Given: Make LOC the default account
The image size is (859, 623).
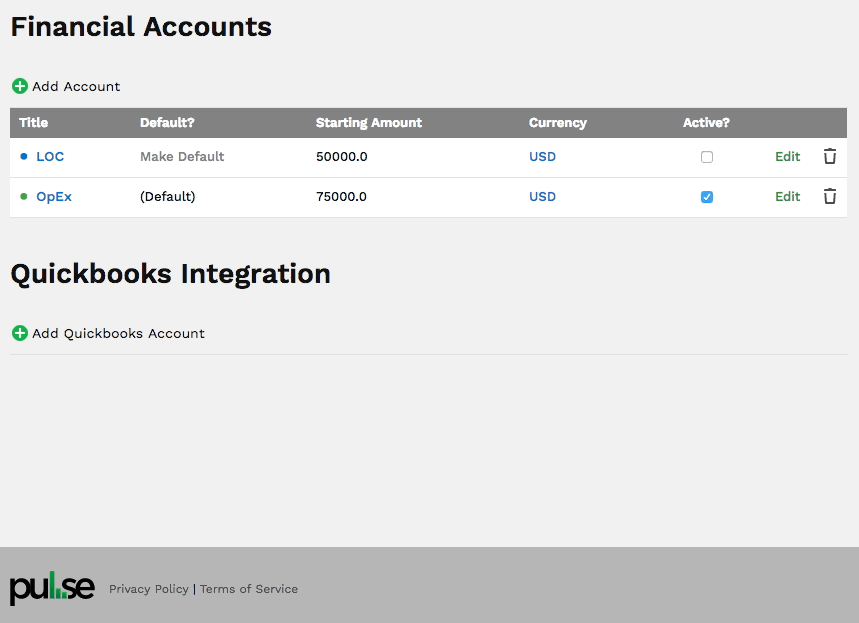Looking at the screenshot, I should pyautogui.click(x=182, y=157).
